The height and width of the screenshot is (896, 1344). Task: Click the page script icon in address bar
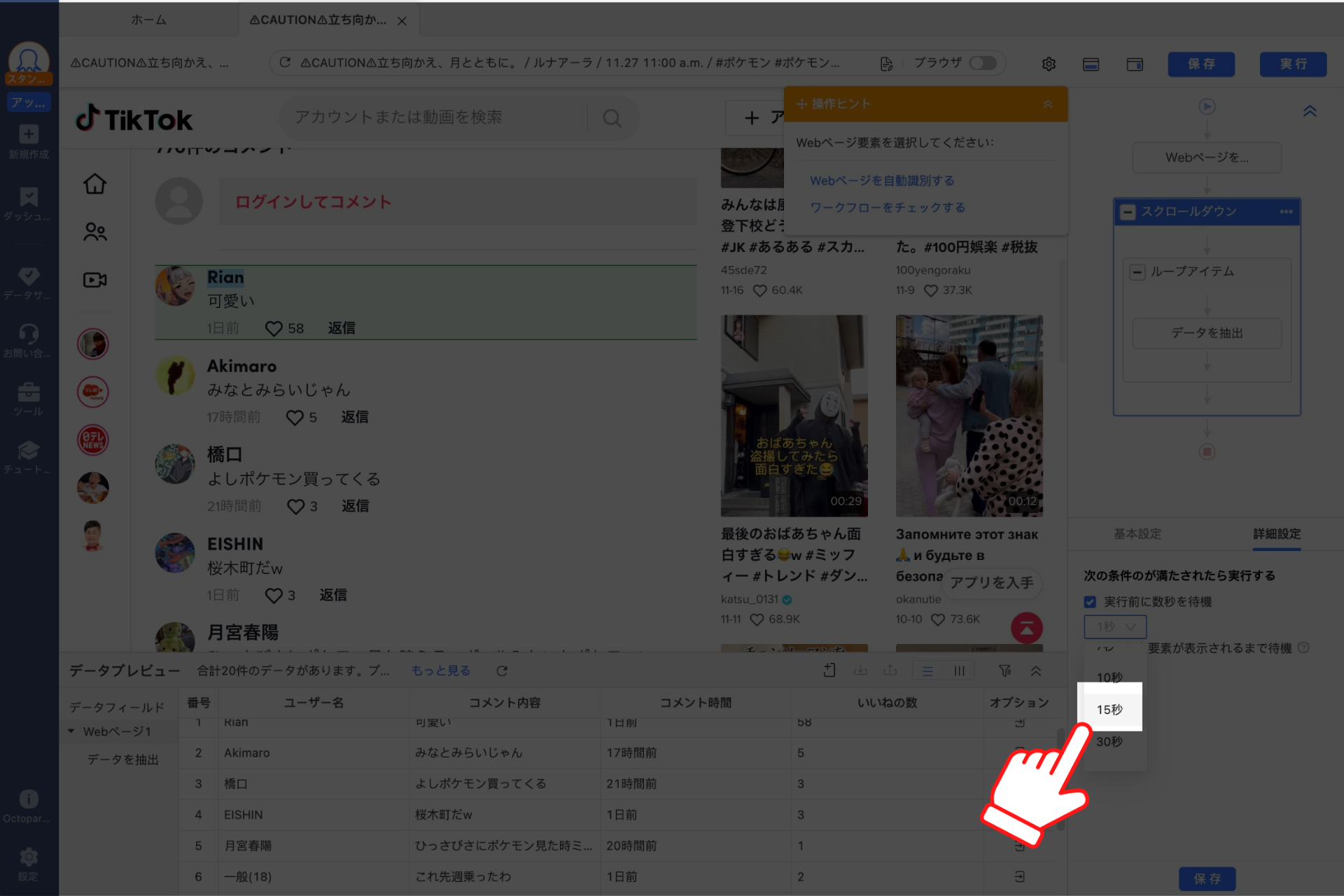click(x=886, y=64)
